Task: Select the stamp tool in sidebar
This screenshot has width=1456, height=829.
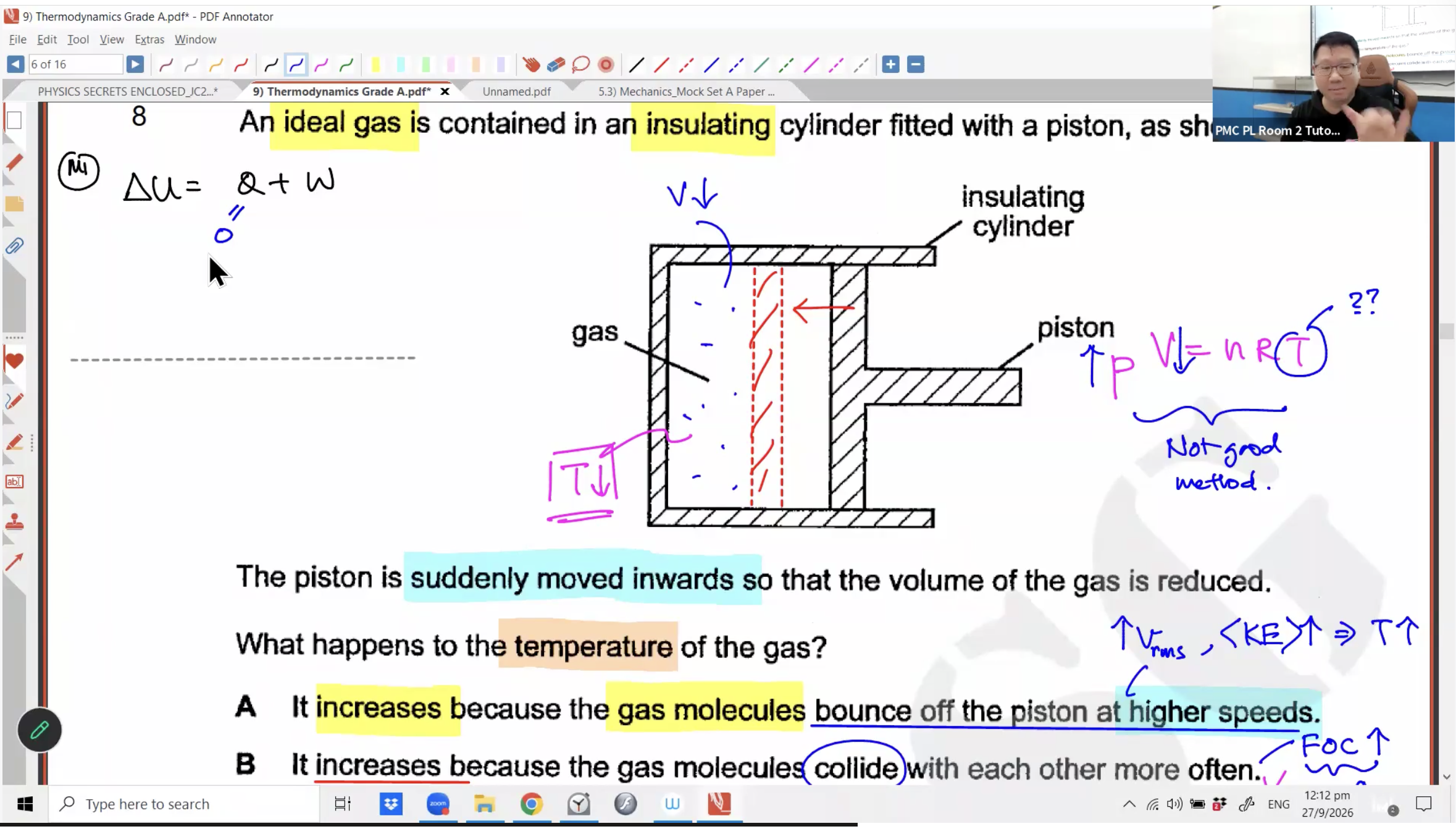Action: coord(14,522)
